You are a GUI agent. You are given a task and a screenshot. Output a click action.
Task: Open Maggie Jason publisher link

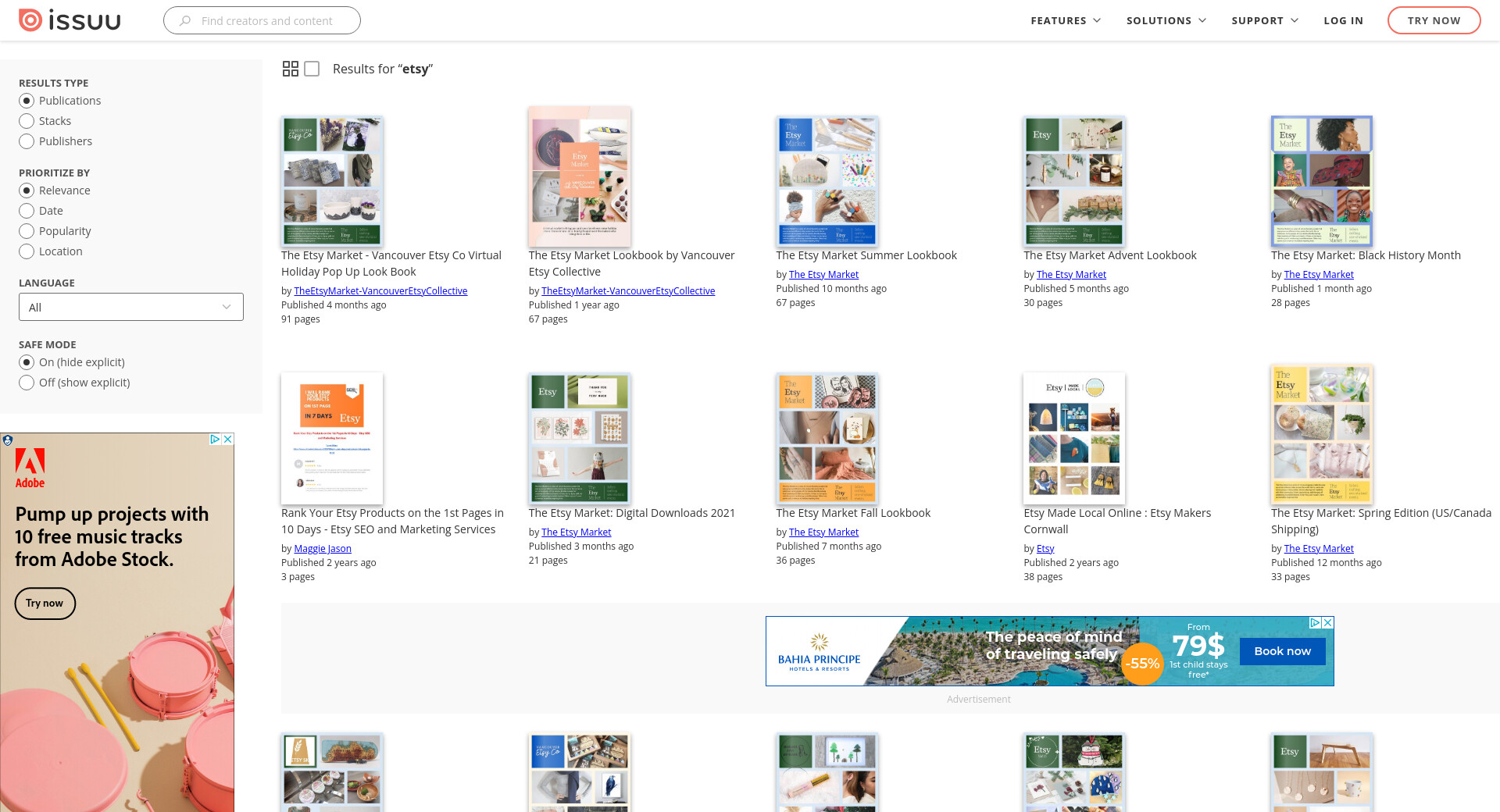coord(323,548)
